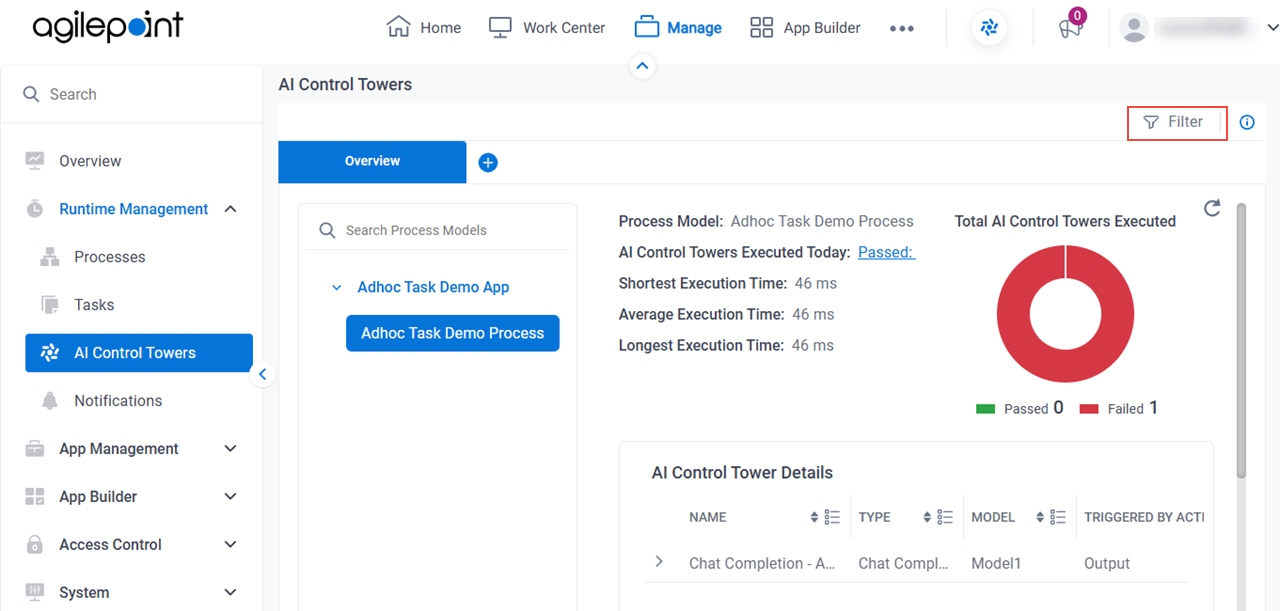This screenshot has height=611, width=1280.
Task: Sort by the TYPE column
Action: 927,518
